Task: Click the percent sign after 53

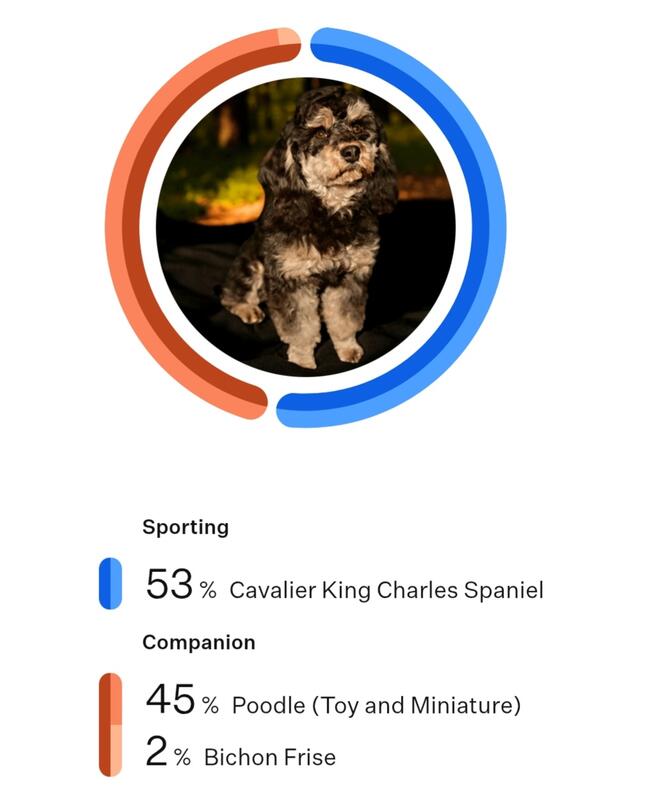Action: [x=208, y=590]
